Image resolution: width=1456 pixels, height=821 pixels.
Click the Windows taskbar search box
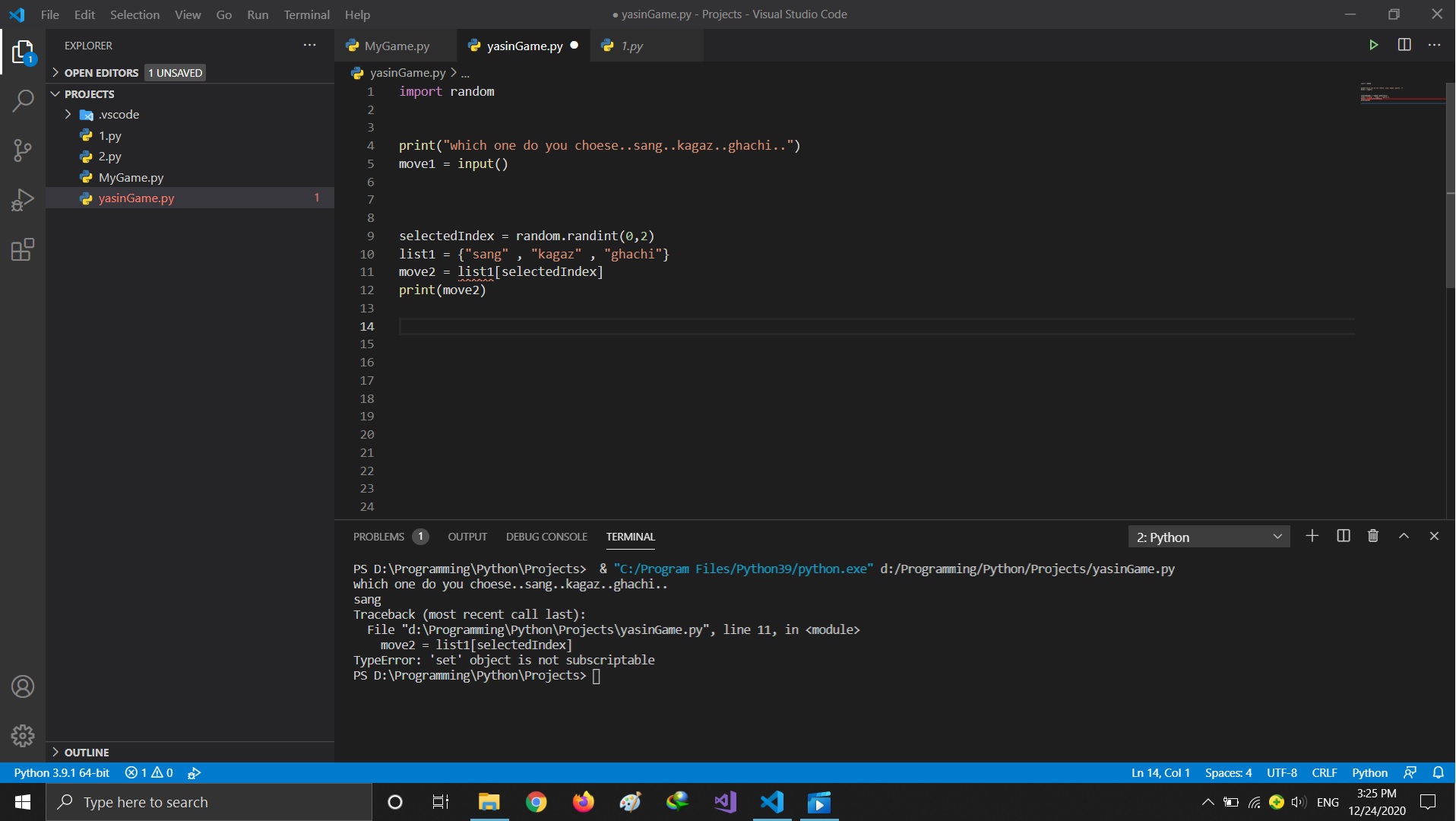pos(209,802)
